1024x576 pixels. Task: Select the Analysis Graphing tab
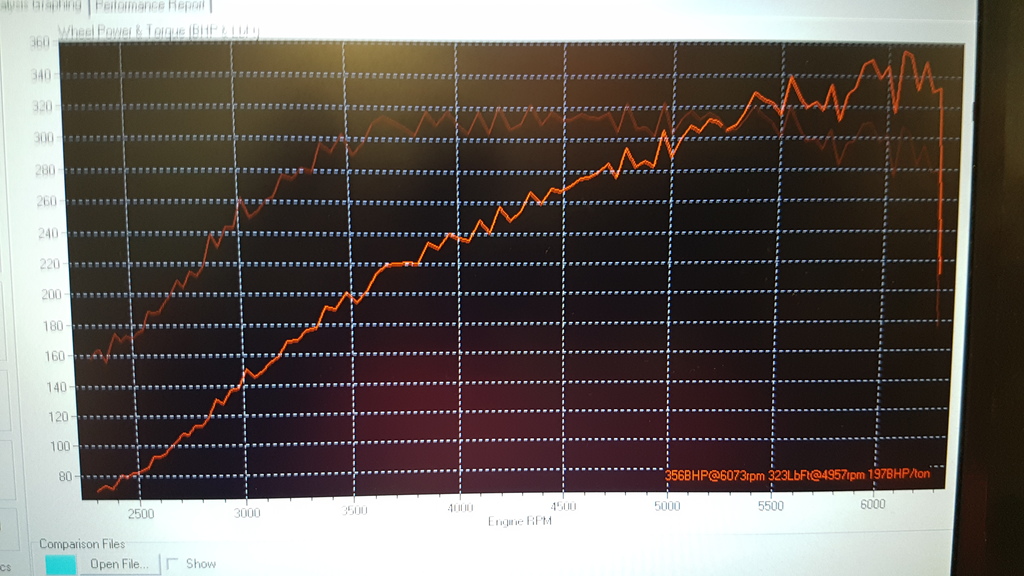click(x=42, y=6)
